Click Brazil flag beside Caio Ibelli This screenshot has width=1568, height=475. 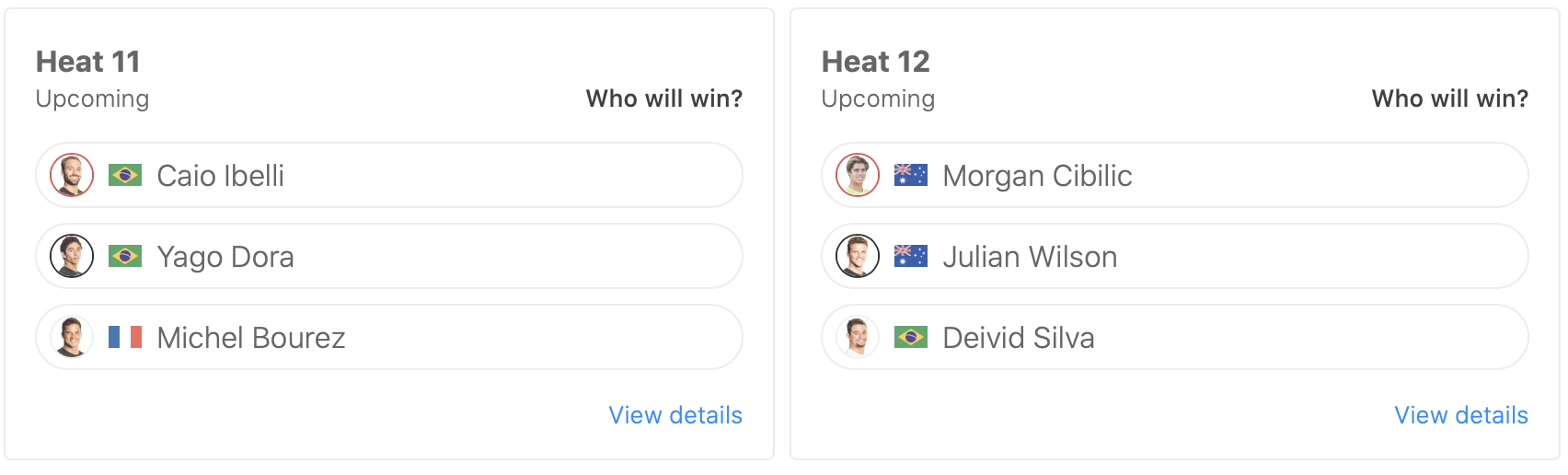click(x=125, y=175)
